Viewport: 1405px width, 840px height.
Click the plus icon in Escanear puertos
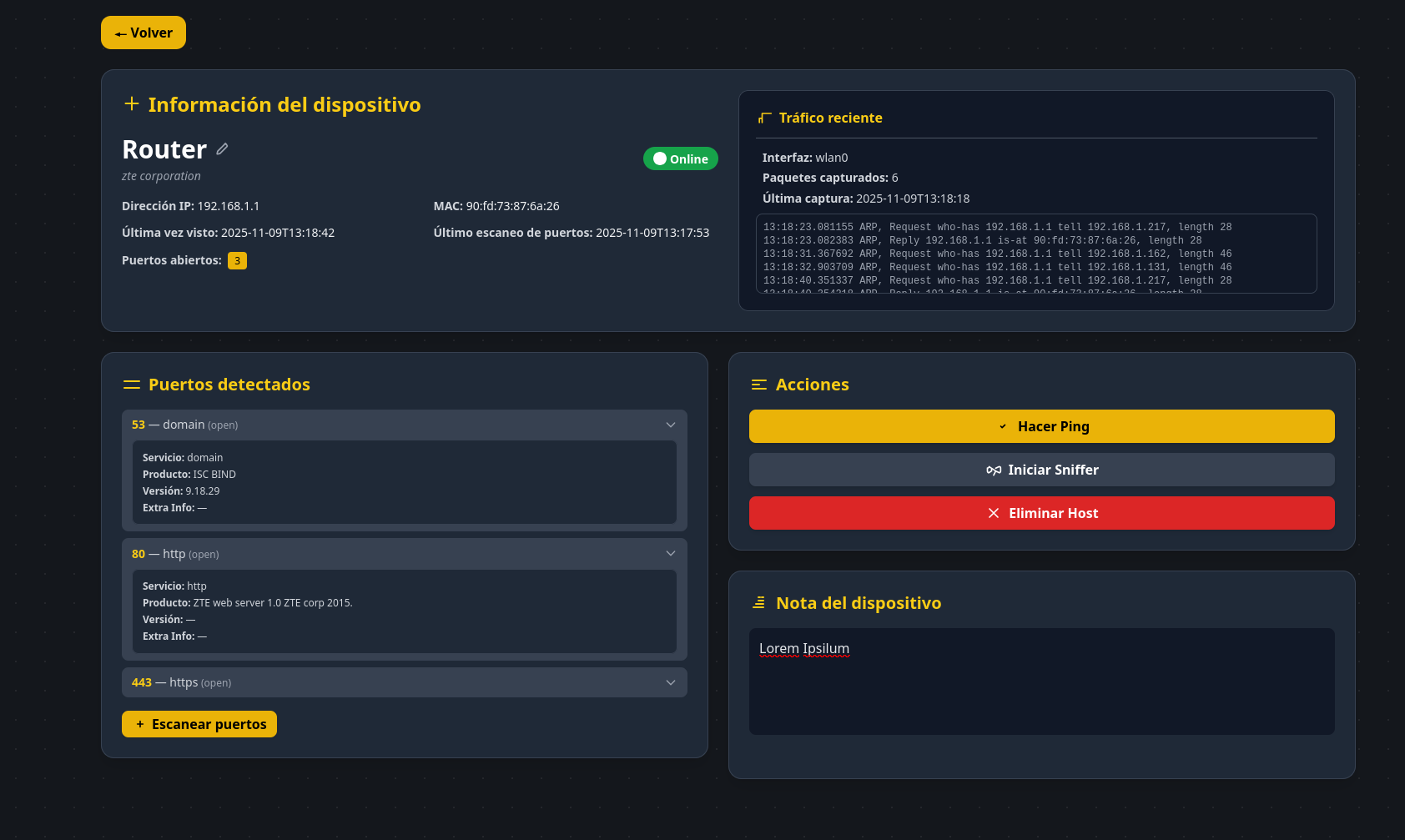(139, 723)
